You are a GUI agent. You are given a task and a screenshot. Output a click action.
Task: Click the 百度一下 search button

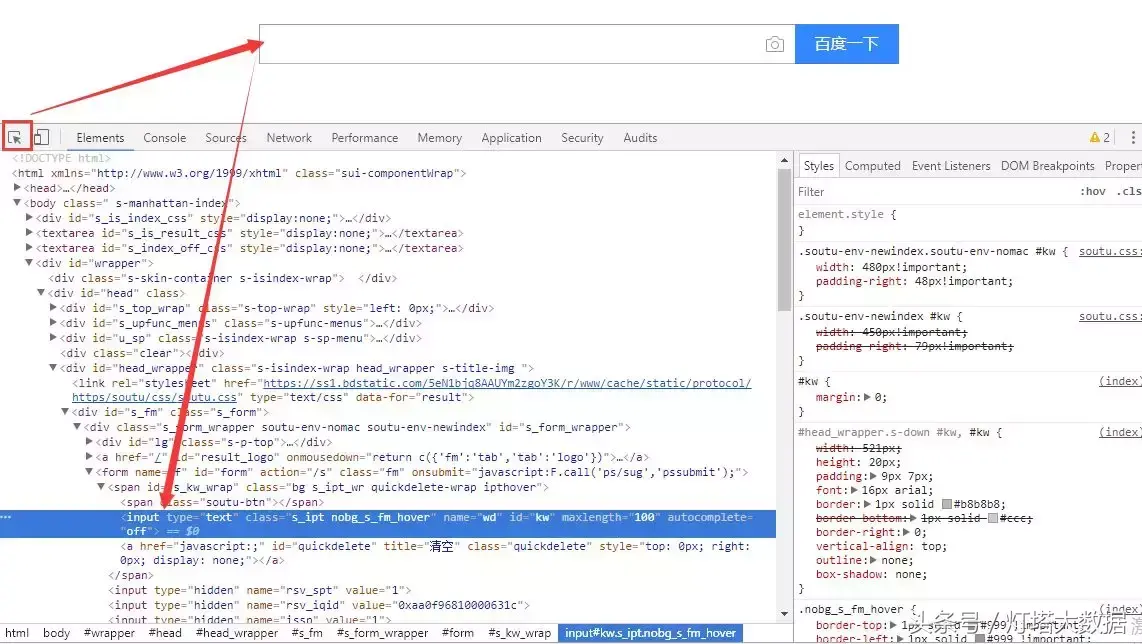(x=846, y=44)
